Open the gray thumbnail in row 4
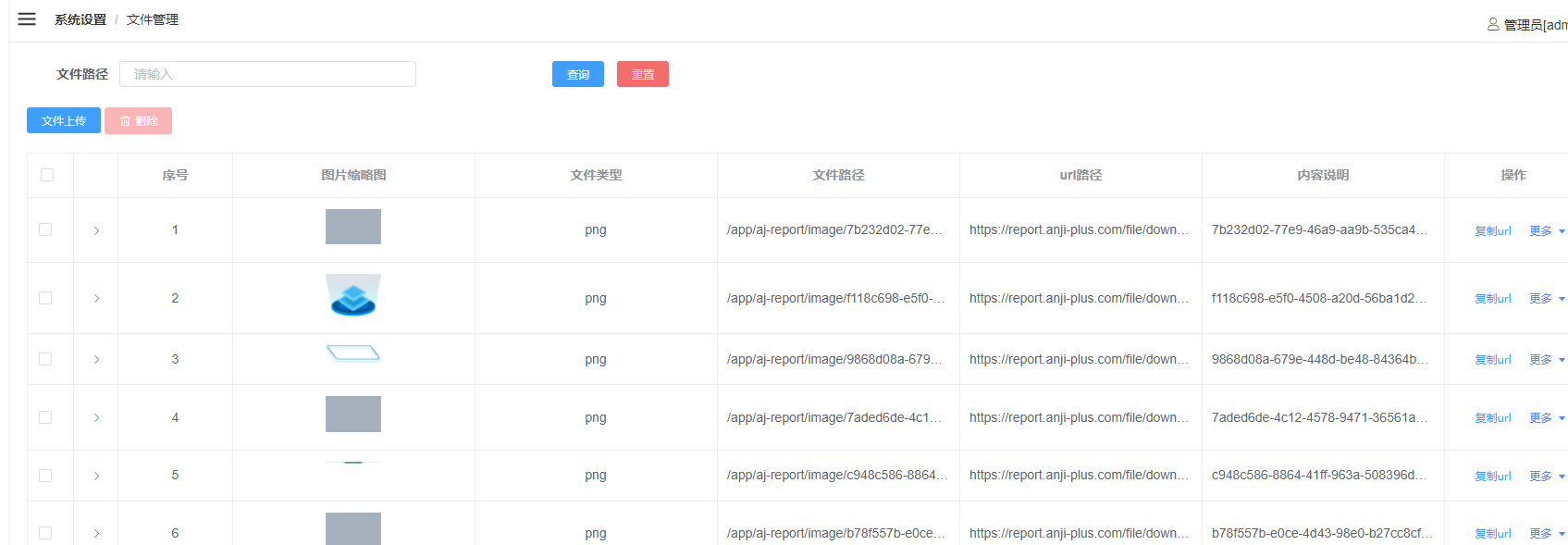This screenshot has height=545, width=1568. point(353,414)
